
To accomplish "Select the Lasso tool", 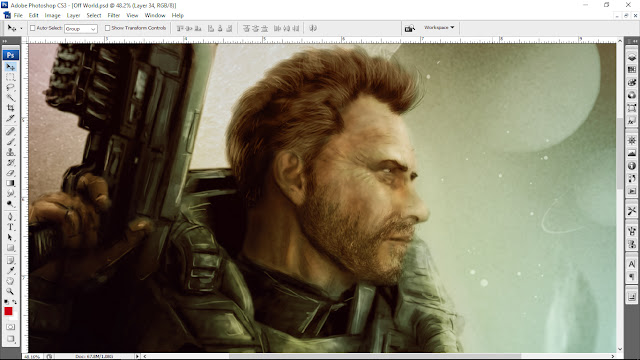I will (10, 87).
